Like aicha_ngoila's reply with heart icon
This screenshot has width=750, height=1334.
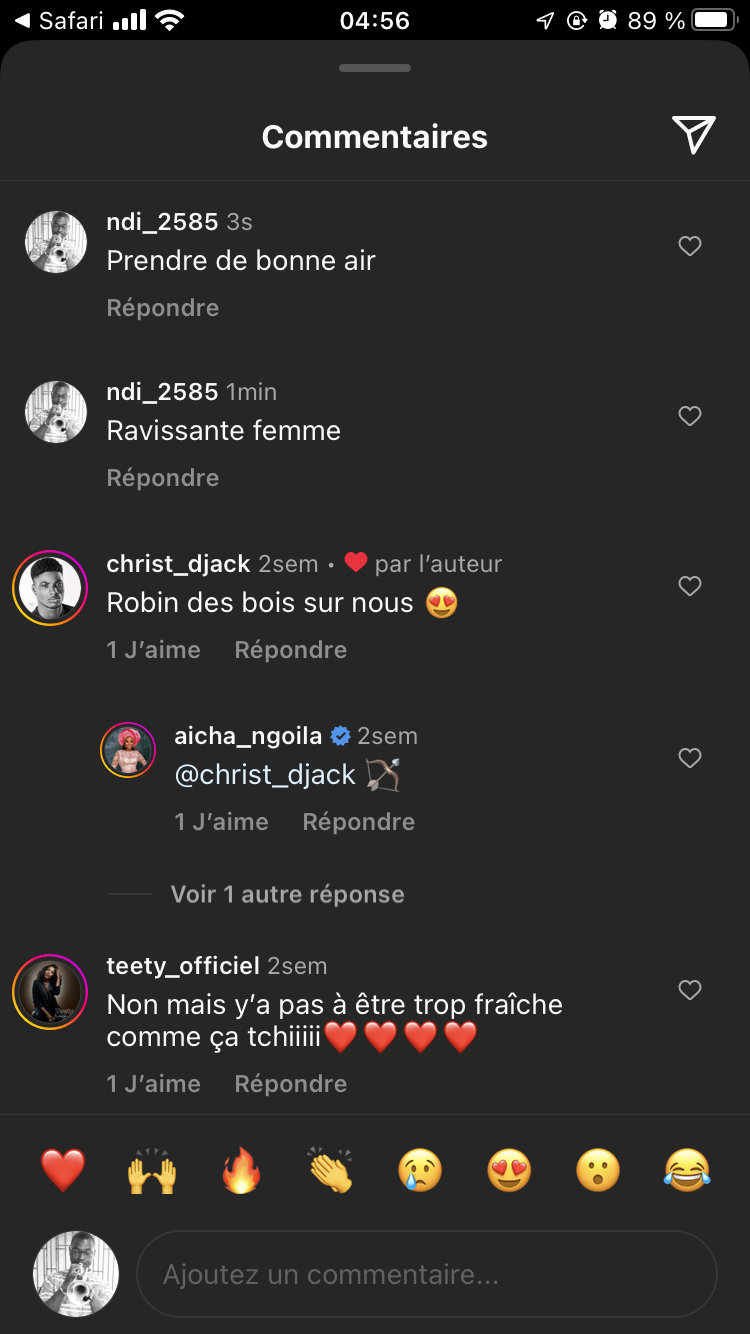click(690, 759)
